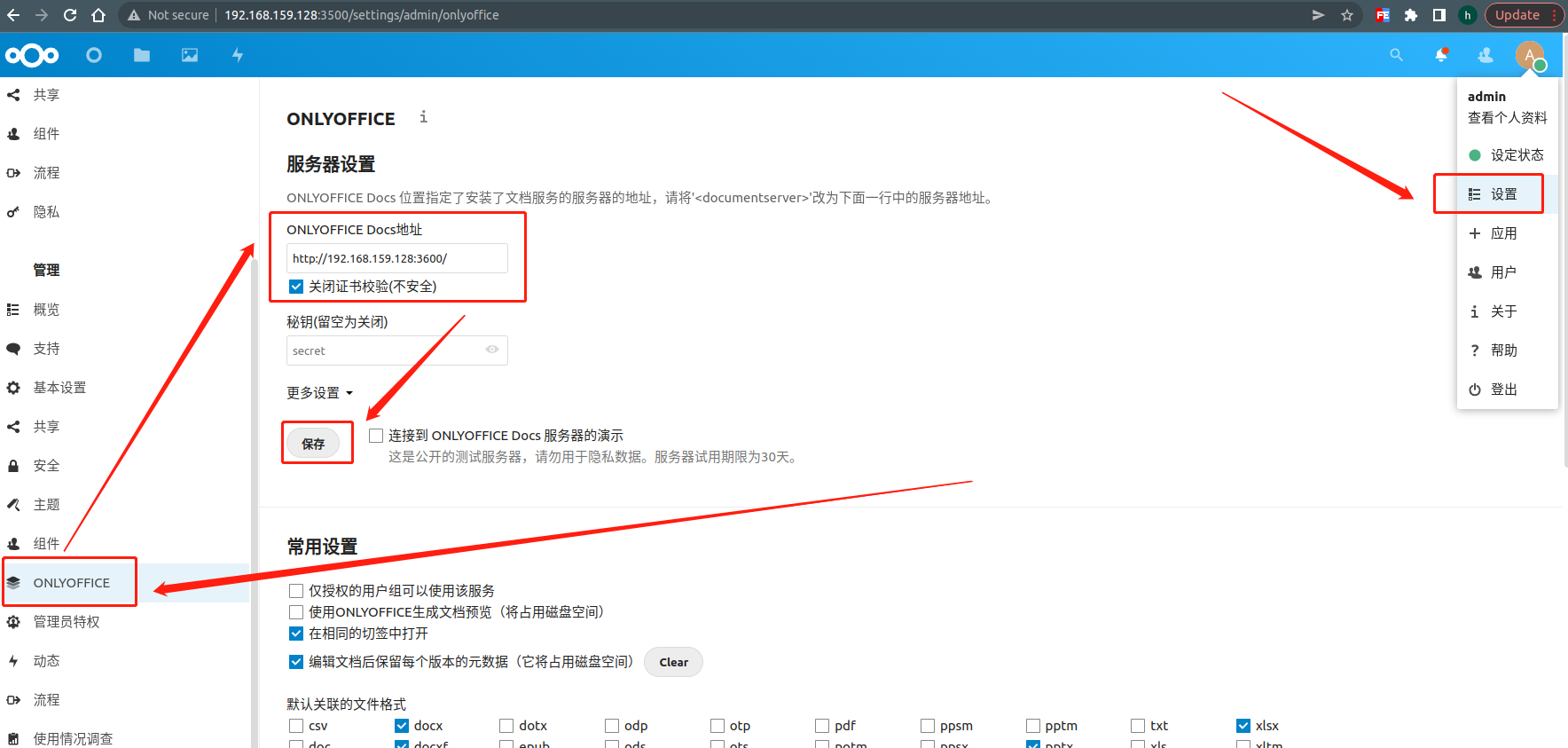Image resolution: width=1568 pixels, height=748 pixels.
Task: Uncheck 在相同的切签中打开
Action: tap(296, 634)
